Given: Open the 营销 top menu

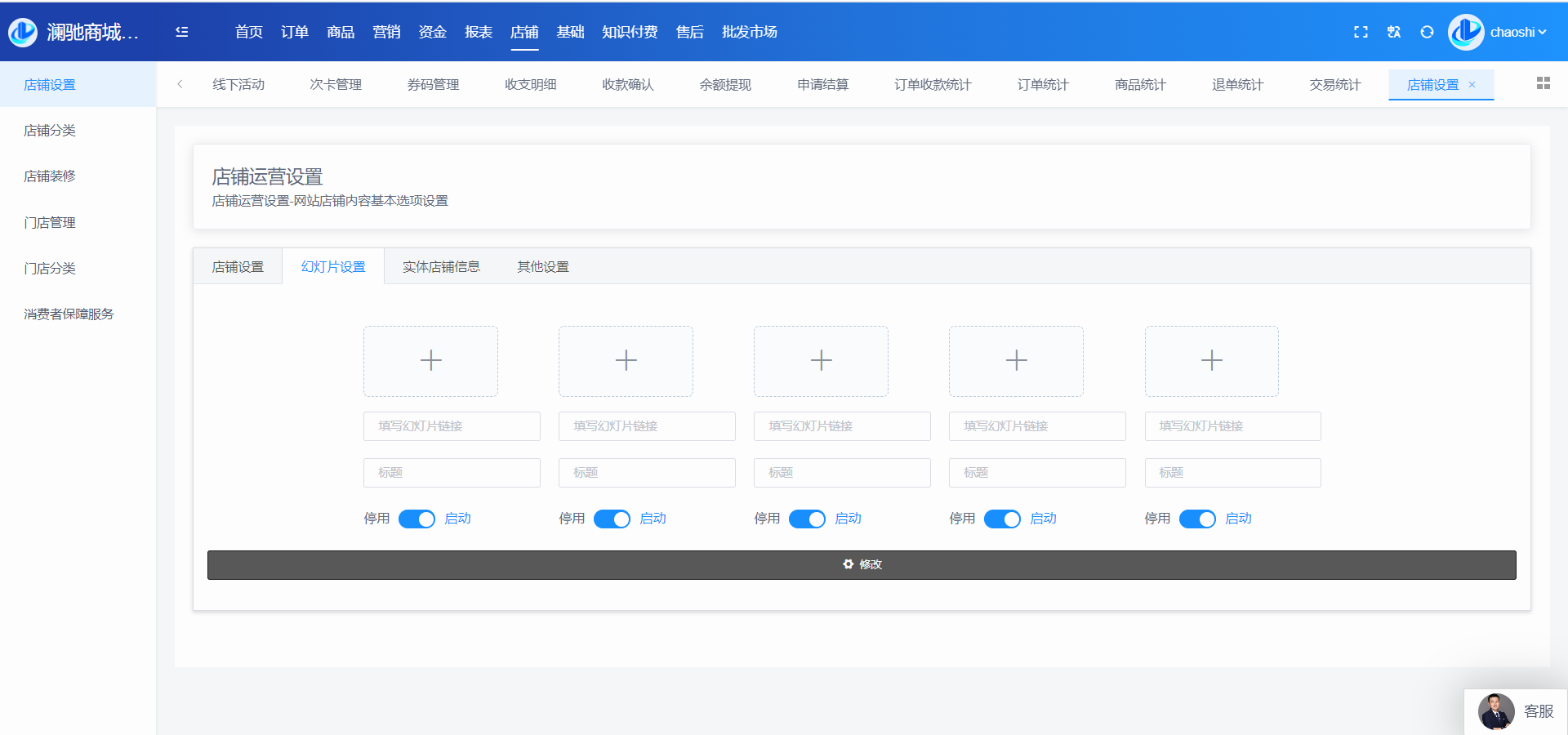Looking at the screenshot, I should (x=386, y=32).
